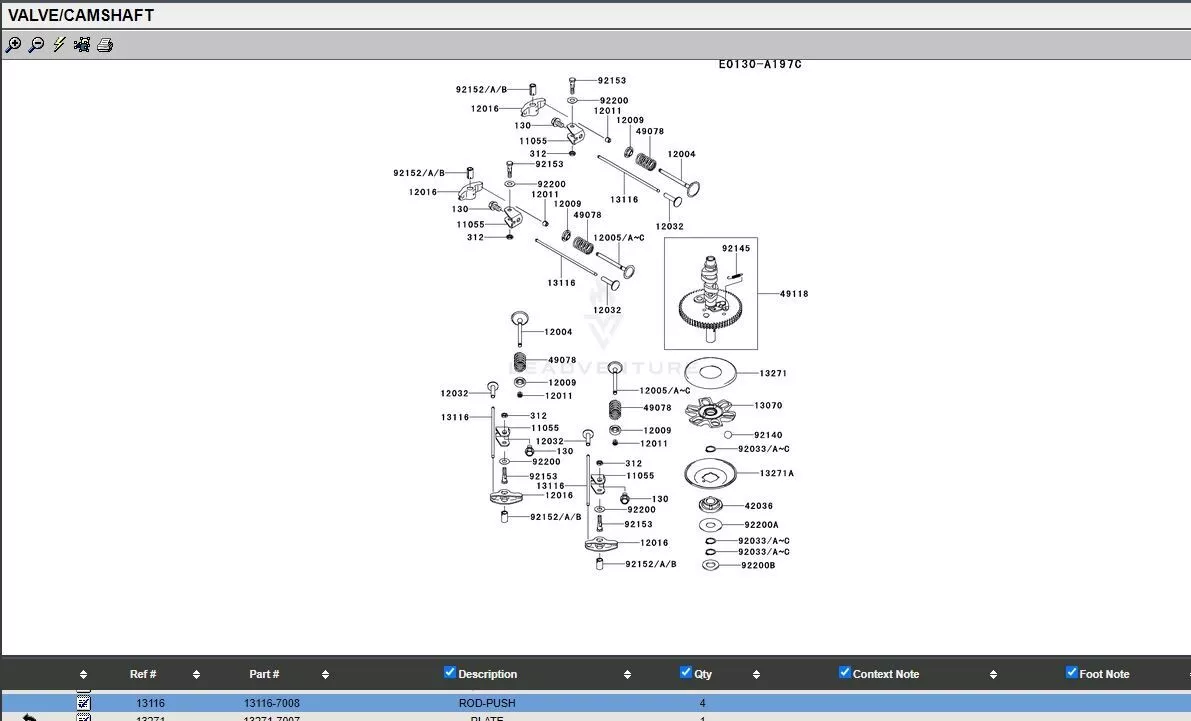Toggle the Qty column checkbox
The image size is (1191, 721).
[x=686, y=673]
